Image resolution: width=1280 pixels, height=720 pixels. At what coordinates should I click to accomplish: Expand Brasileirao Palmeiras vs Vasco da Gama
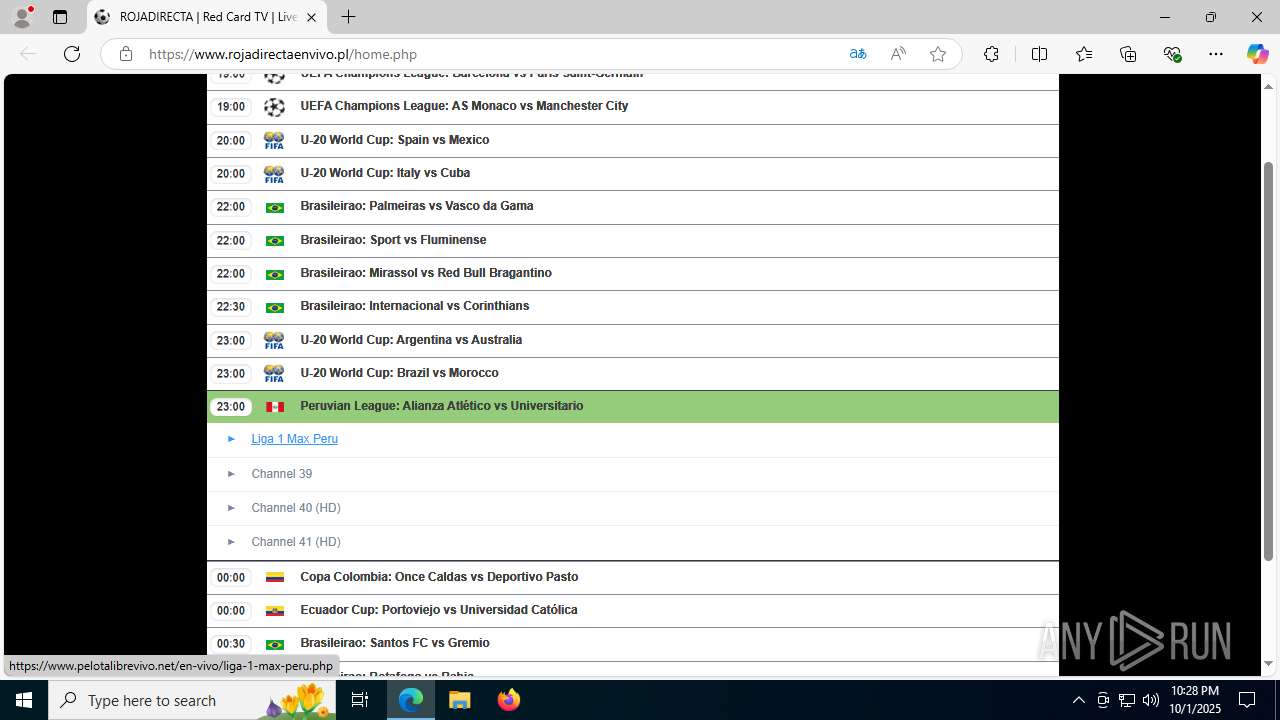[x=633, y=207]
